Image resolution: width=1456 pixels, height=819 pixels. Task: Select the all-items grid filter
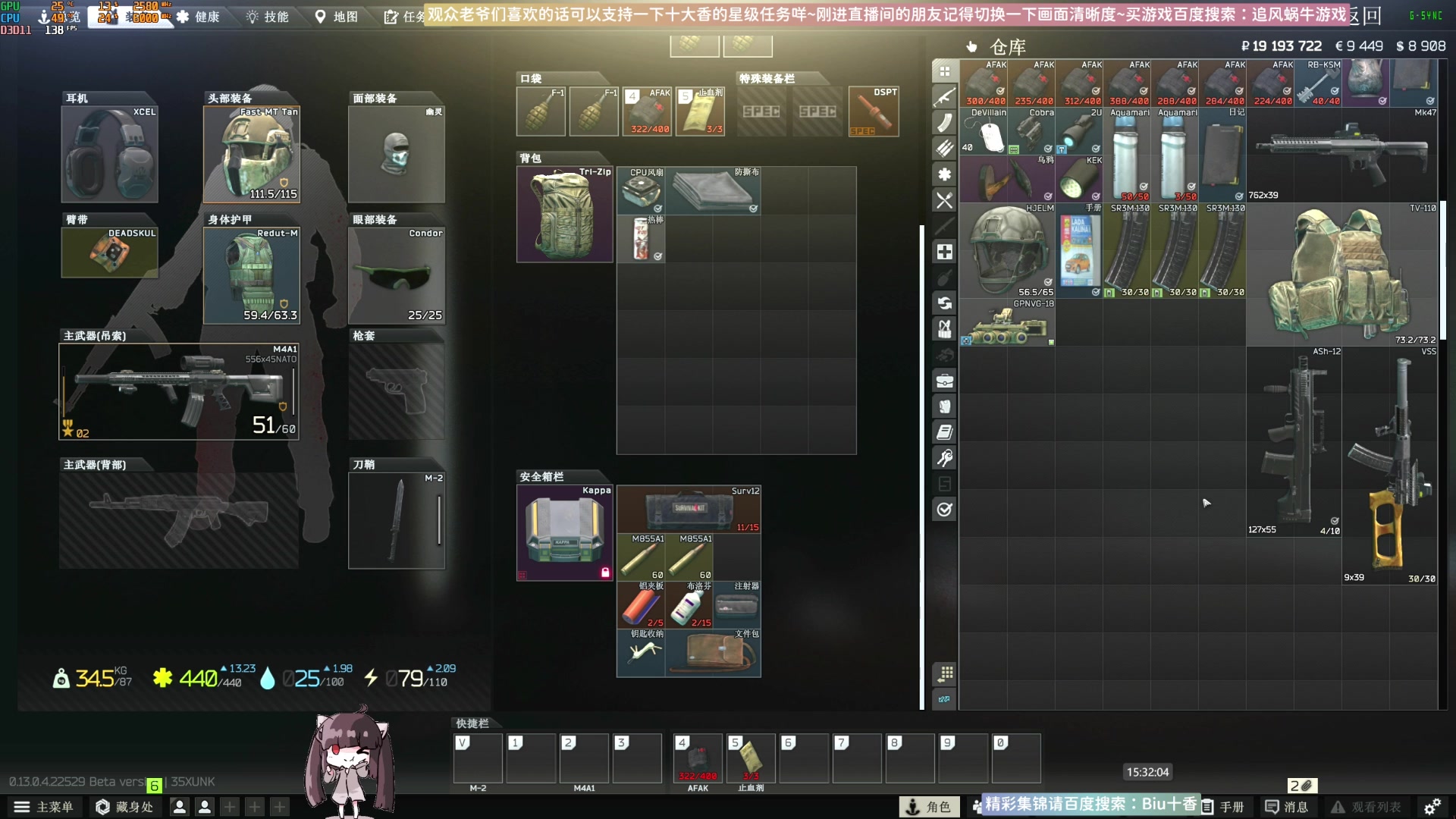[944, 71]
